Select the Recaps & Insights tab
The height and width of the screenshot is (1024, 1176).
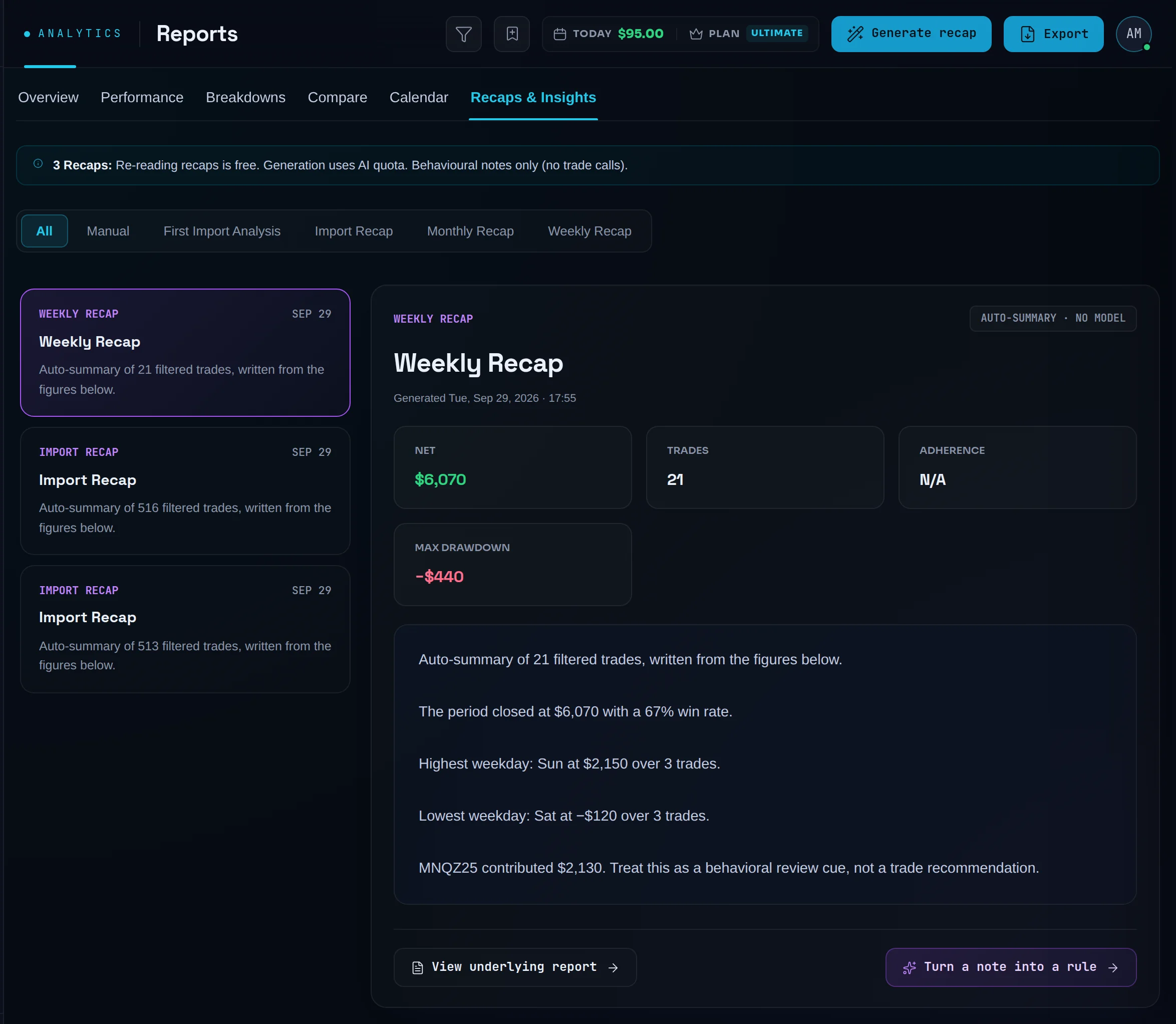coord(533,98)
